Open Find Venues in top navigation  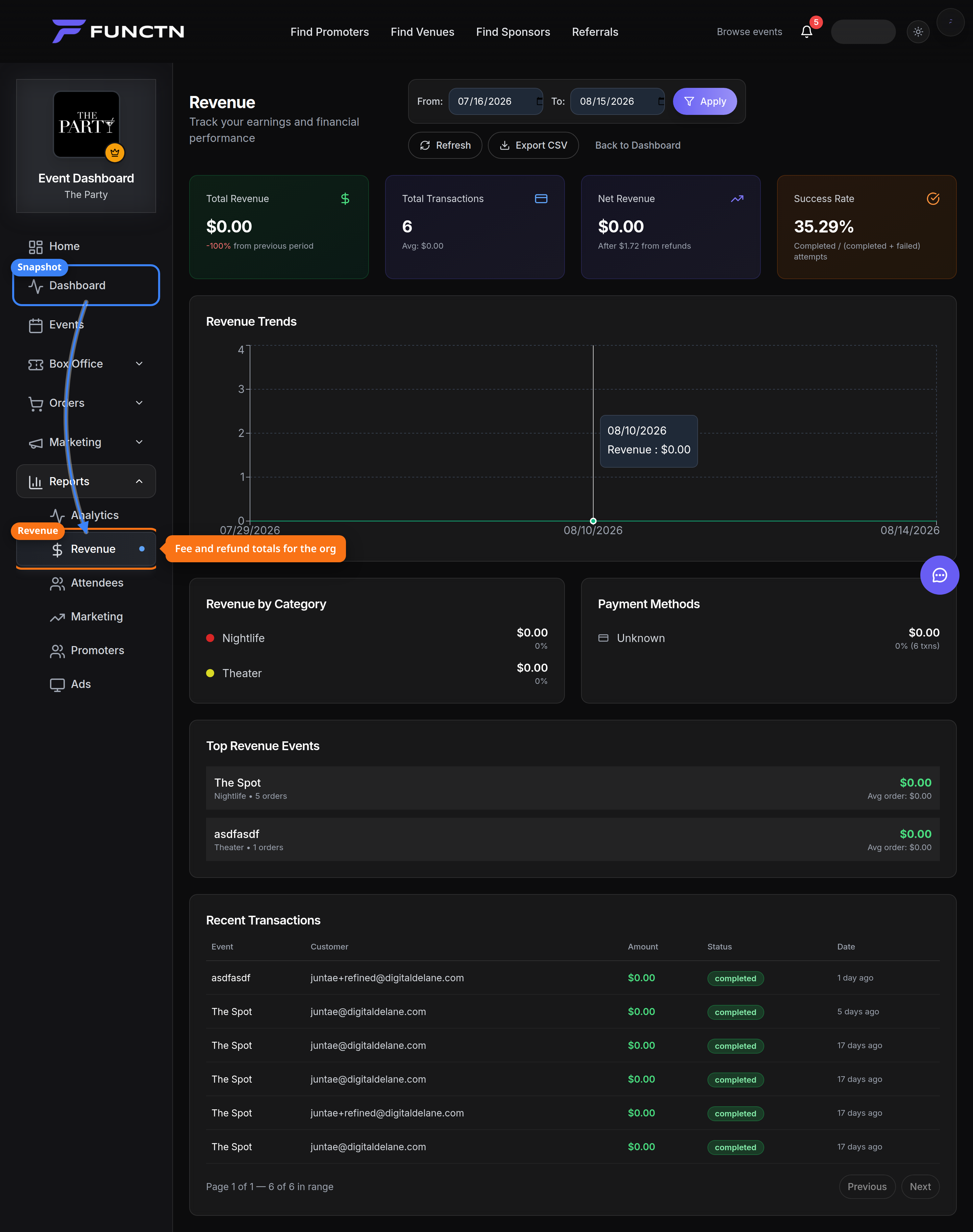click(422, 32)
